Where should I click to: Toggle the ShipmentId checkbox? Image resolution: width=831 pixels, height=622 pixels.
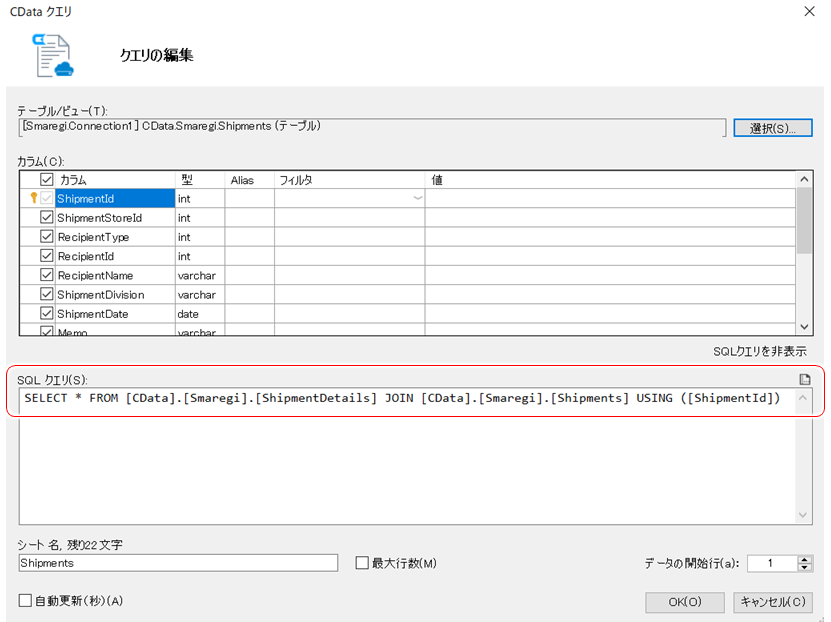coord(47,198)
